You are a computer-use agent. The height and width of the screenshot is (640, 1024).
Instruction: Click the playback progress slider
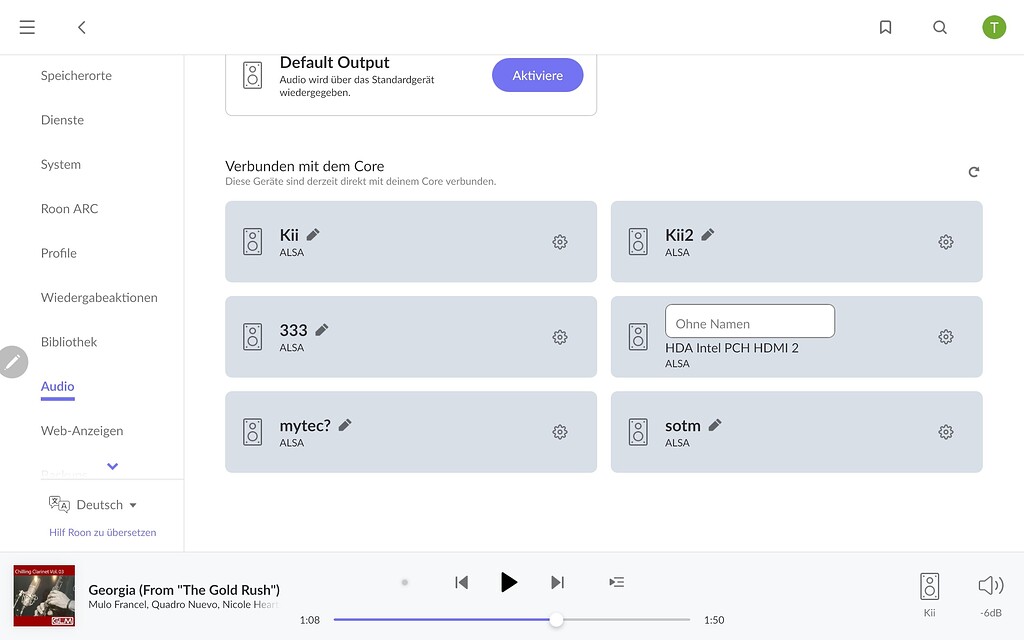pyautogui.click(x=556, y=620)
